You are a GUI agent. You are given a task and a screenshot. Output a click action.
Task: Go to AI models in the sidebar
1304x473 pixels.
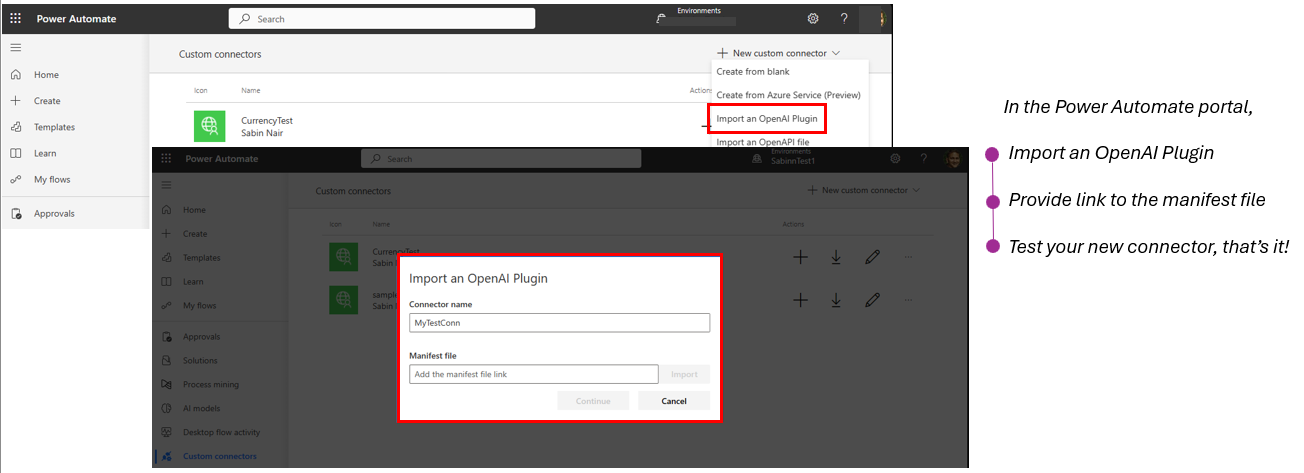coord(199,408)
